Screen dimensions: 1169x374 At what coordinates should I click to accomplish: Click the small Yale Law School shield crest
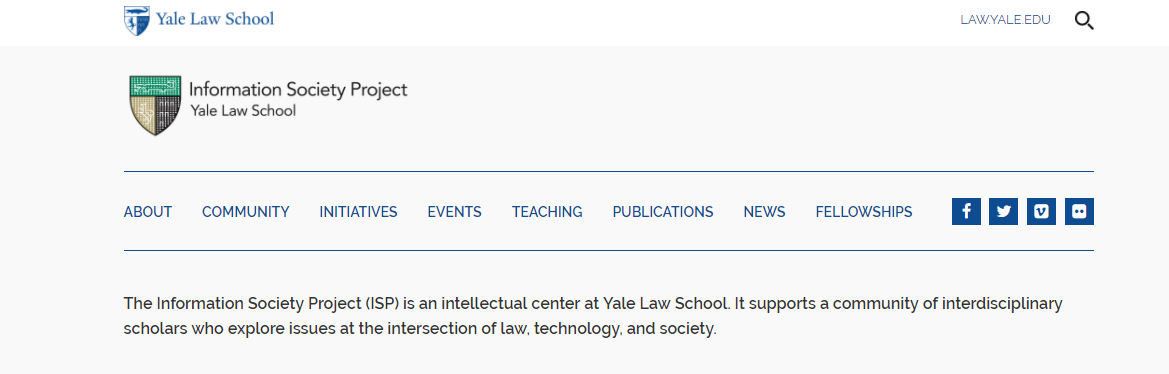point(137,20)
